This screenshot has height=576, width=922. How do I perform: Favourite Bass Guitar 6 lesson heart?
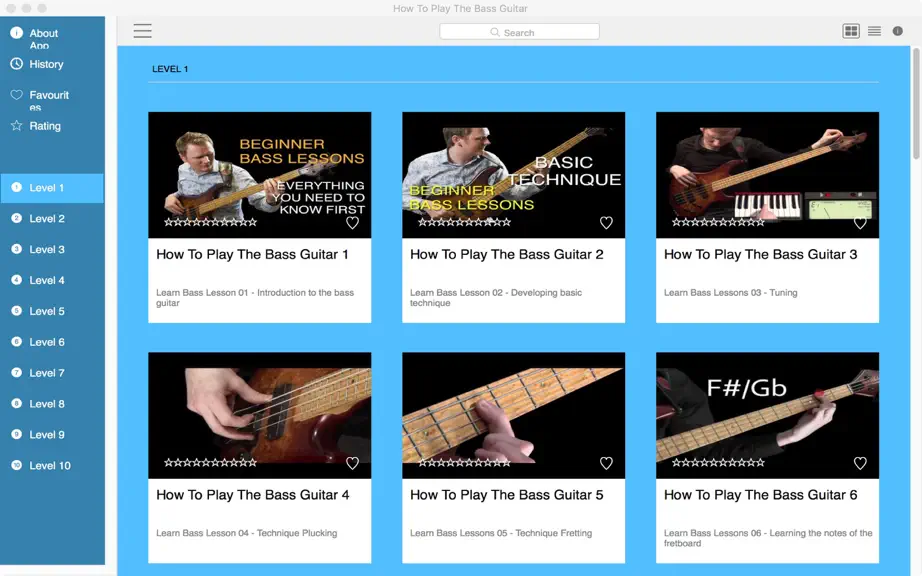860,463
